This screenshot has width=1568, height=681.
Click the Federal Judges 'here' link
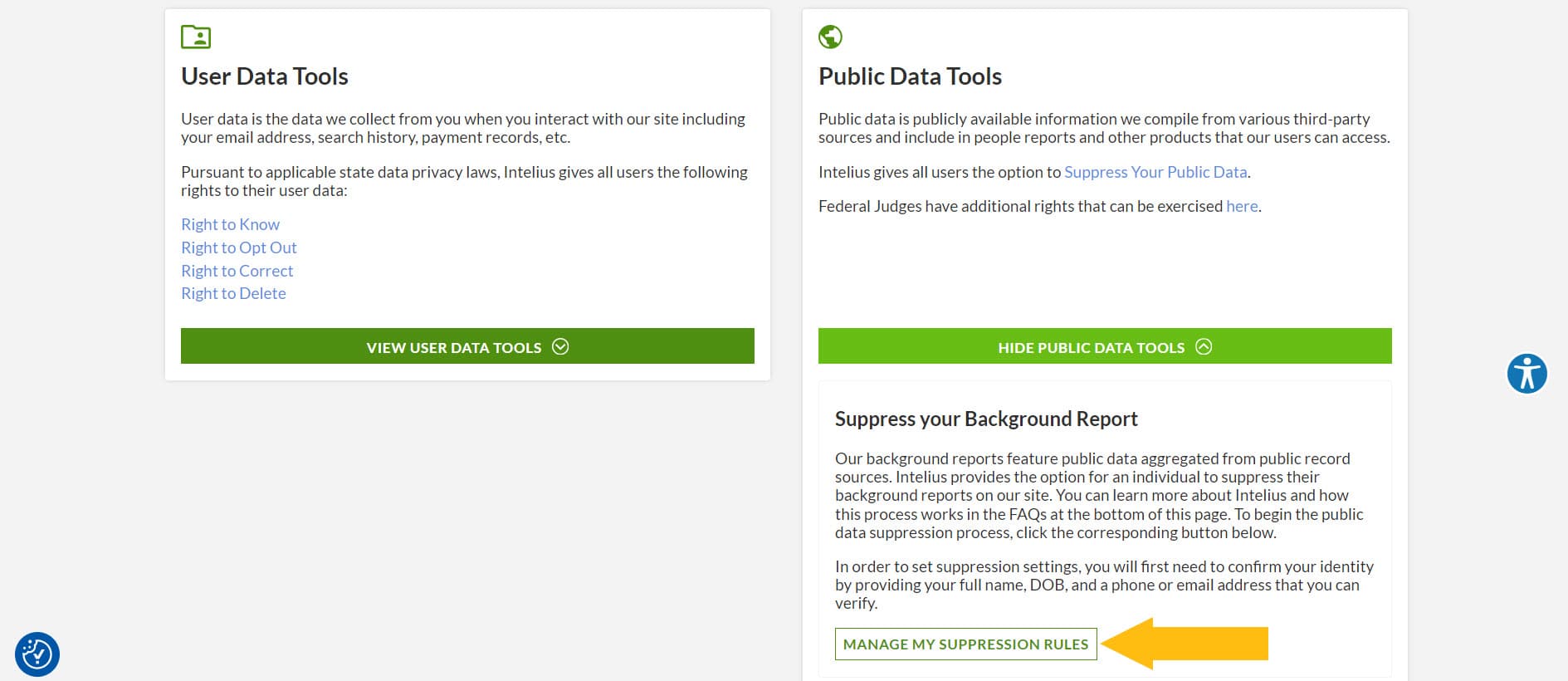(1242, 206)
